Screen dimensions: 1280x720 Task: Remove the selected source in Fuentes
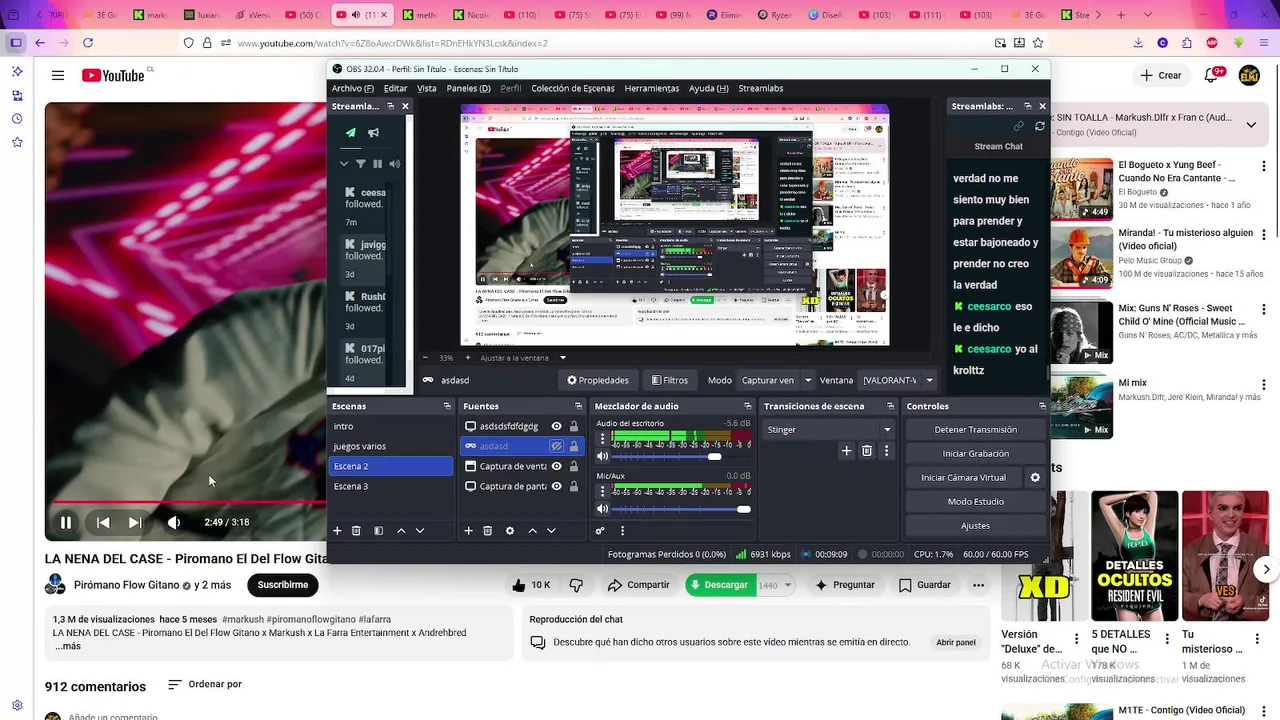(487, 531)
